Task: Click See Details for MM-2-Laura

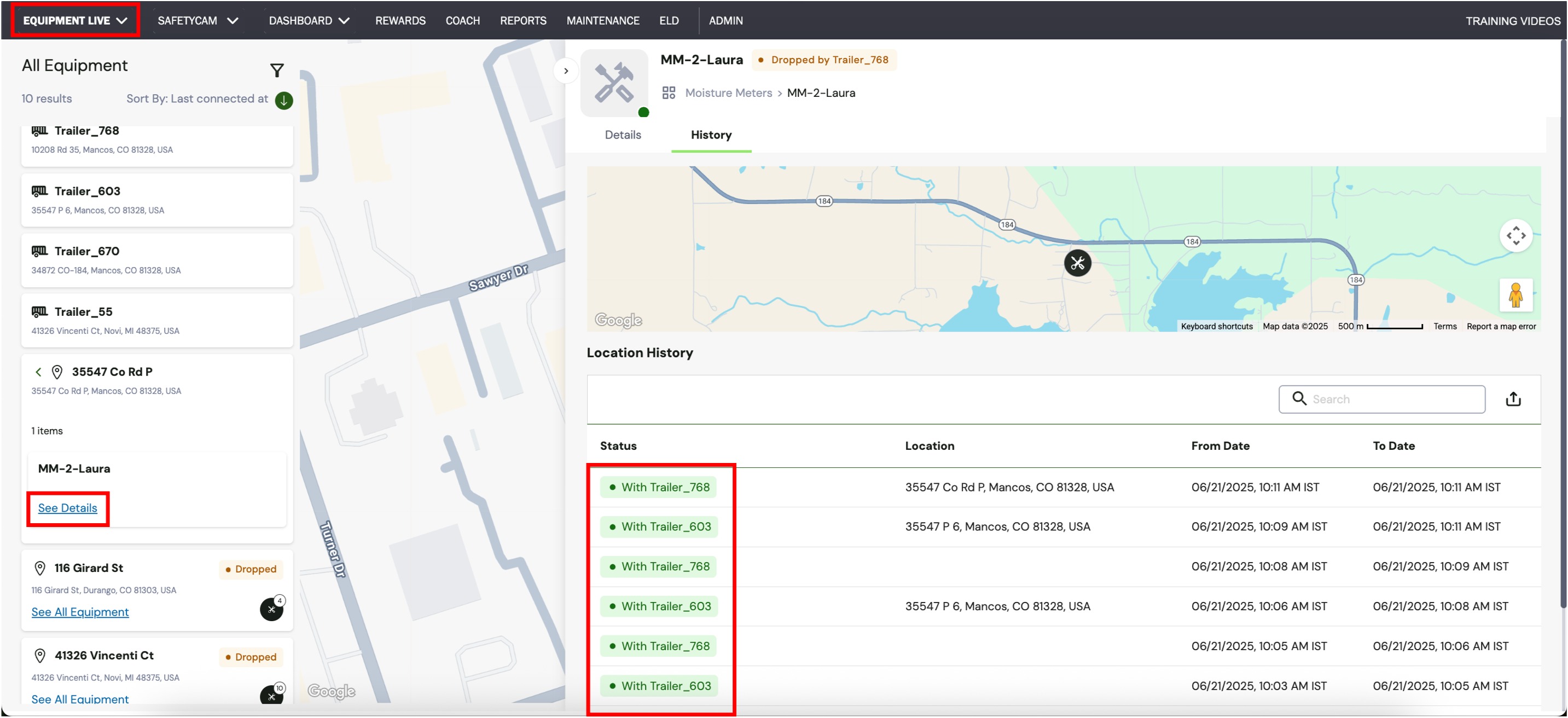Action: tap(67, 508)
